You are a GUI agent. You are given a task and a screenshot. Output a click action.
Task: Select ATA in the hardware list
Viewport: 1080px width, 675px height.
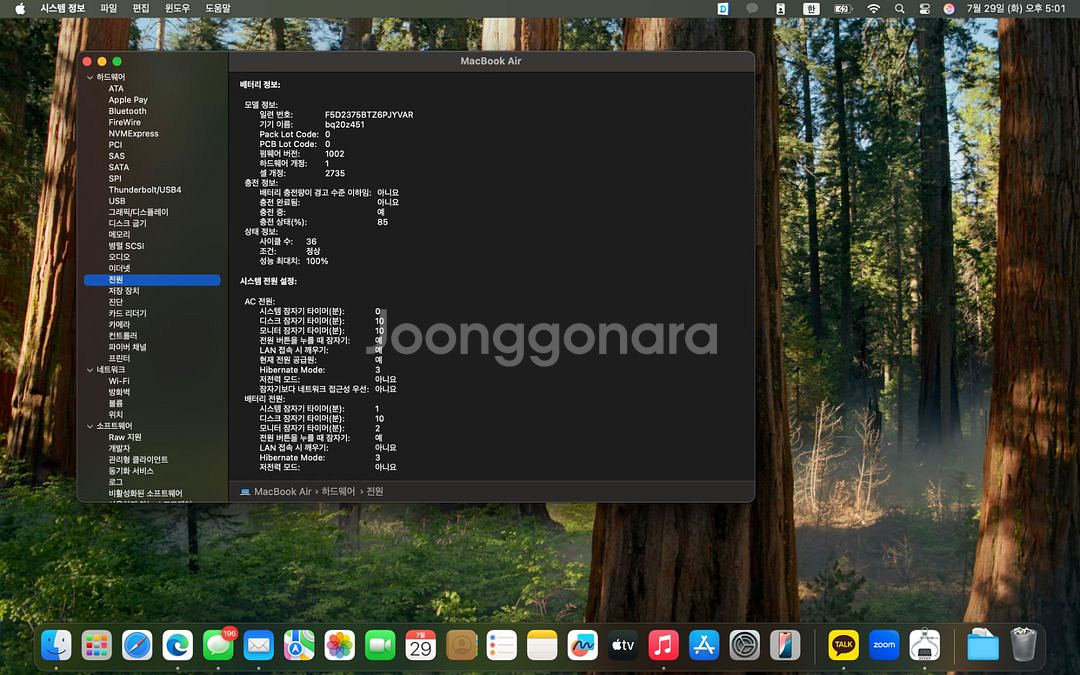pyautogui.click(x=116, y=89)
